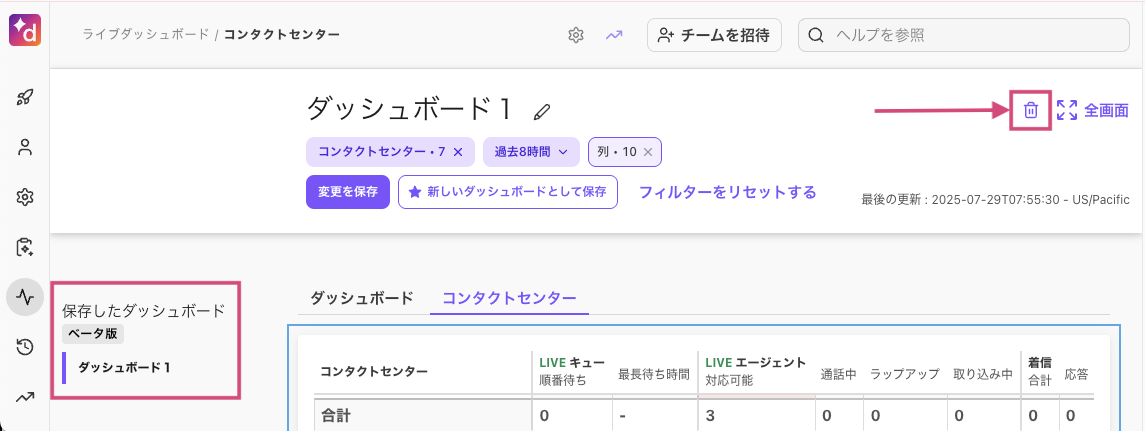1145x431 pixels.
Task: Open the person profile sidebar icon
Action: pos(26,148)
